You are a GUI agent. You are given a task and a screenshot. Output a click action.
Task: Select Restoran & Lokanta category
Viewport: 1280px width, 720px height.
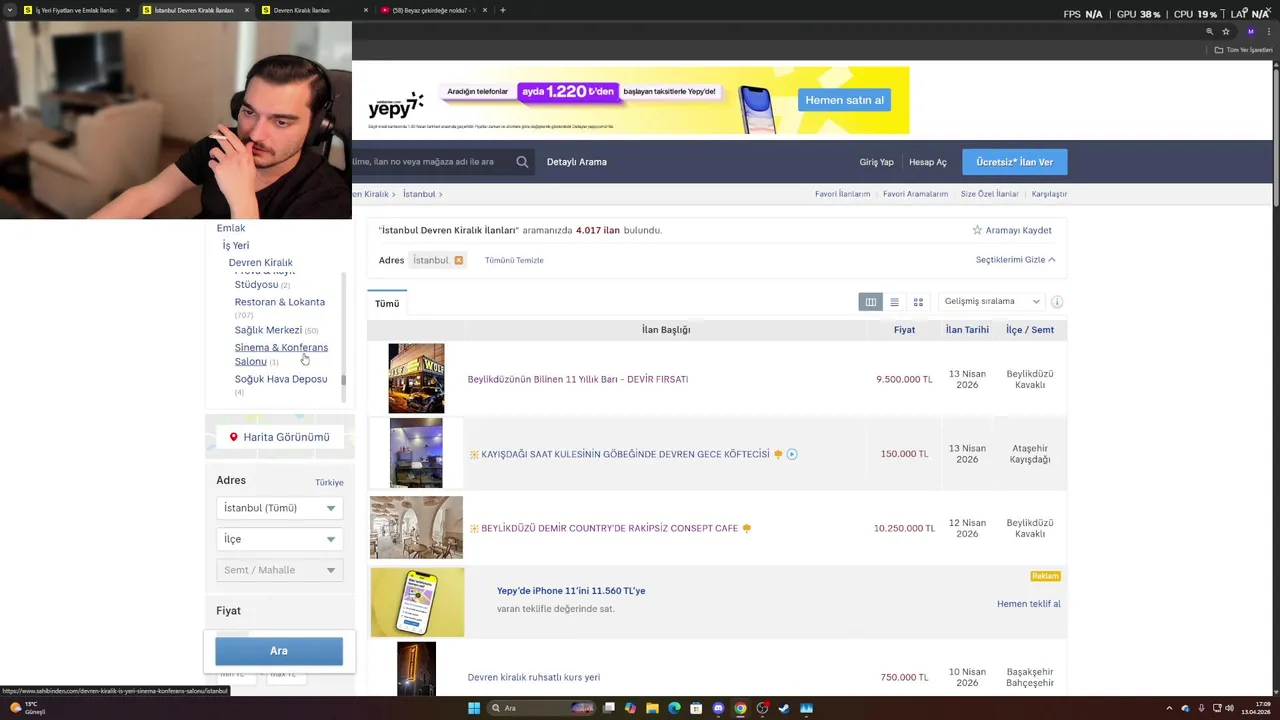click(280, 302)
